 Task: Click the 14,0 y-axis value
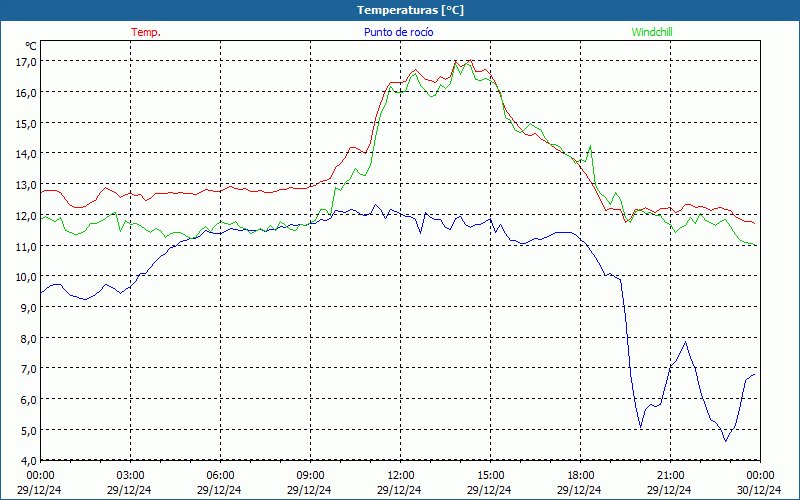pos(27,154)
